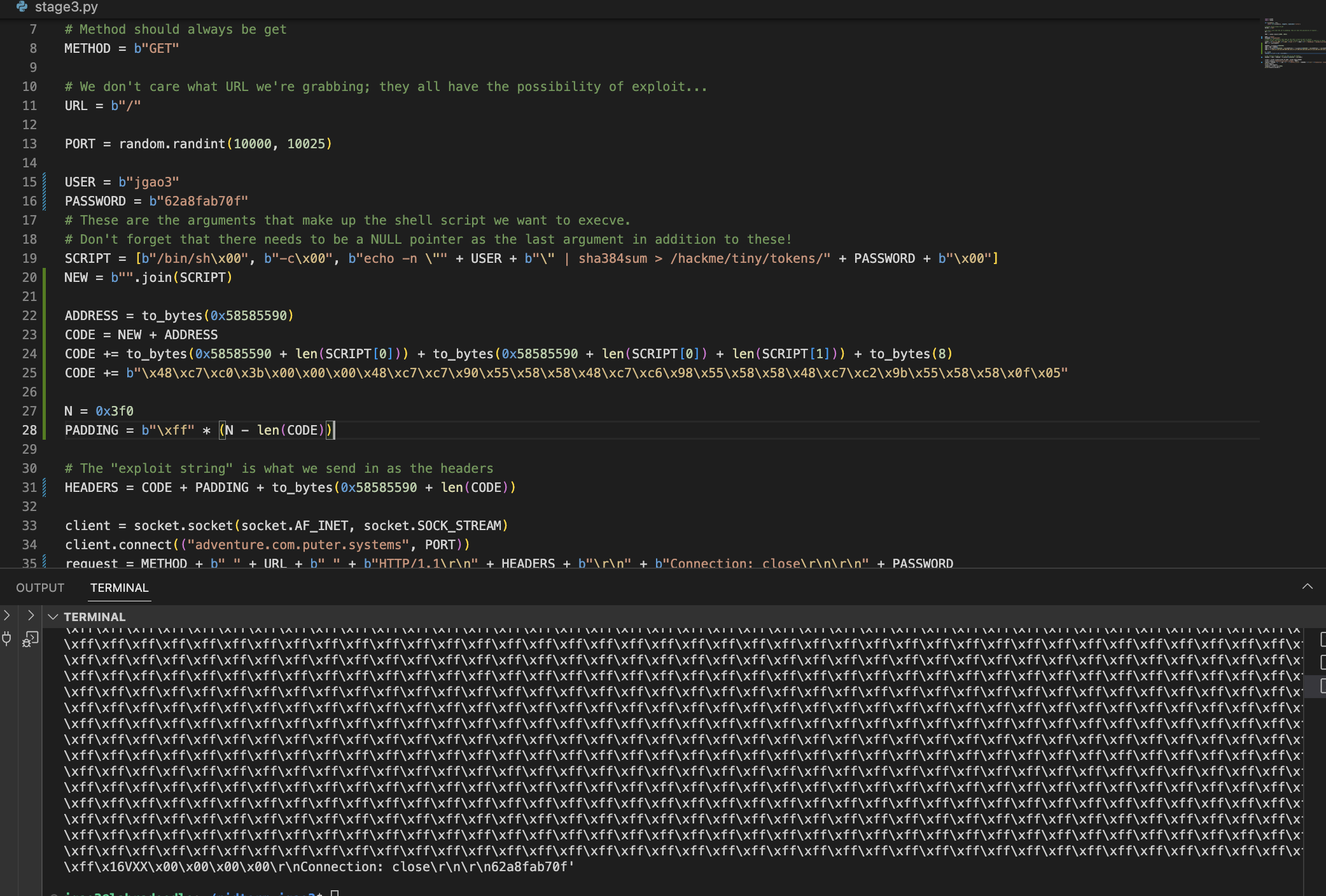
Task: Open the debug console bug icon
Action: tap(31, 639)
